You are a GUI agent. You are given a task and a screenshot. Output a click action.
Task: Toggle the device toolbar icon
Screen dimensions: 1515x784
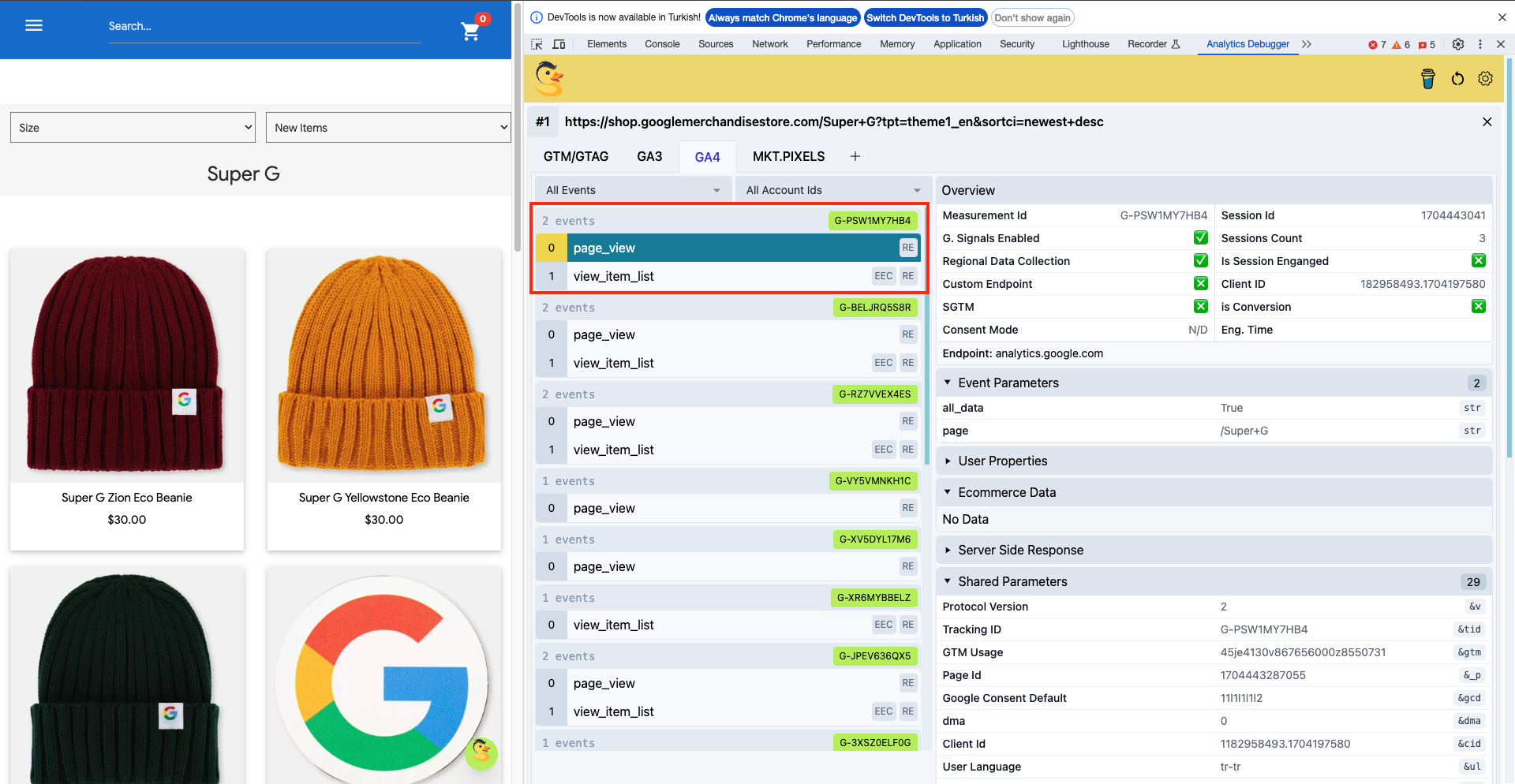coord(559,44)
